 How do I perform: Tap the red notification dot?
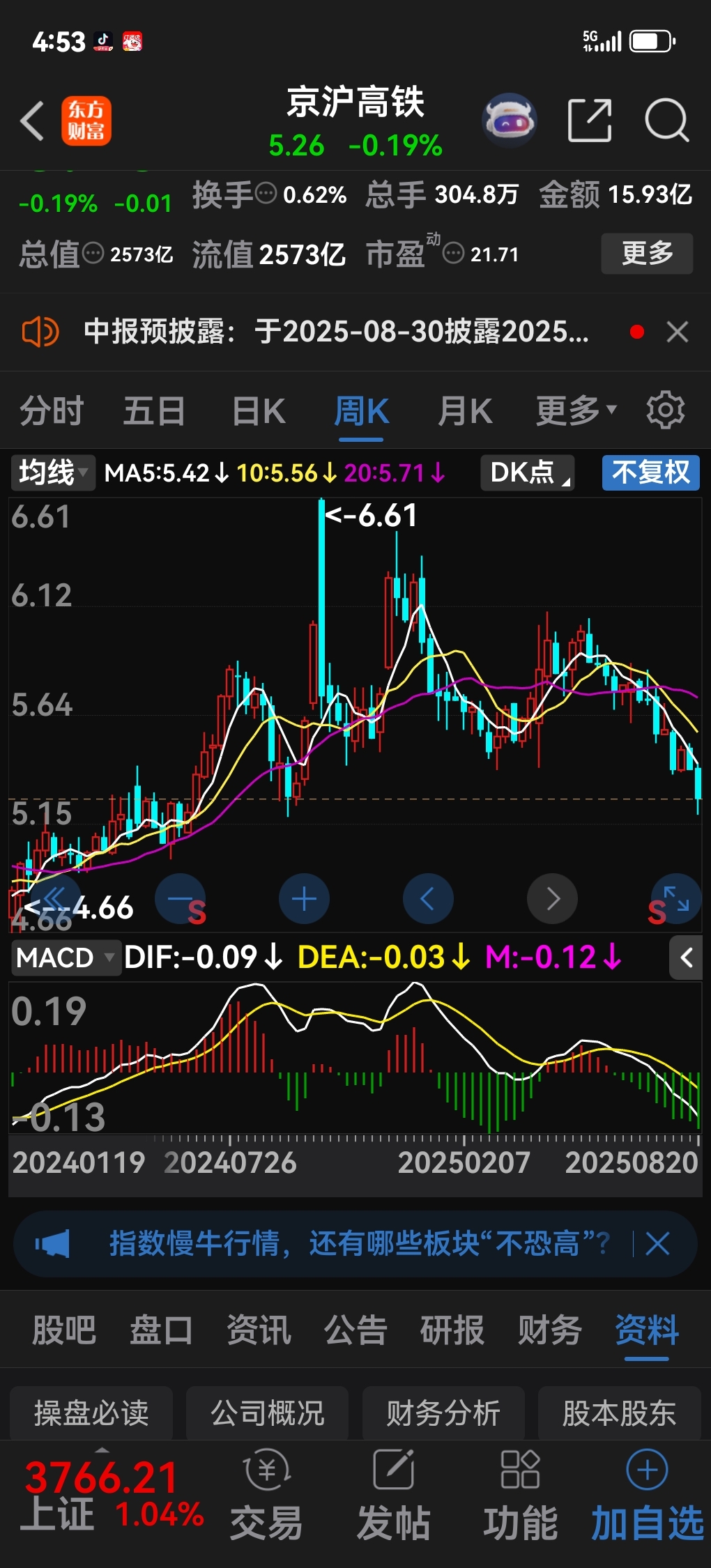point(636,332)
